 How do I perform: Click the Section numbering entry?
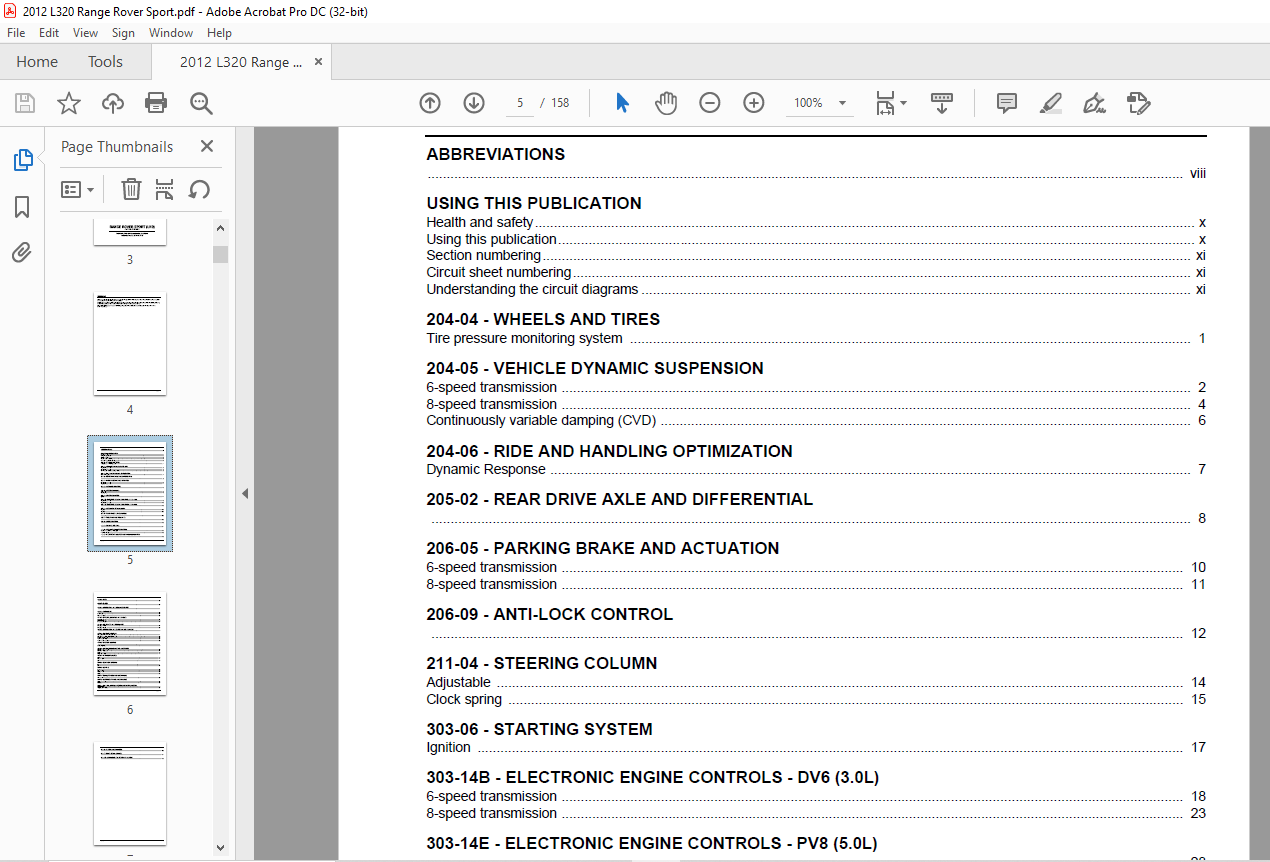click(x=483, y=255)
